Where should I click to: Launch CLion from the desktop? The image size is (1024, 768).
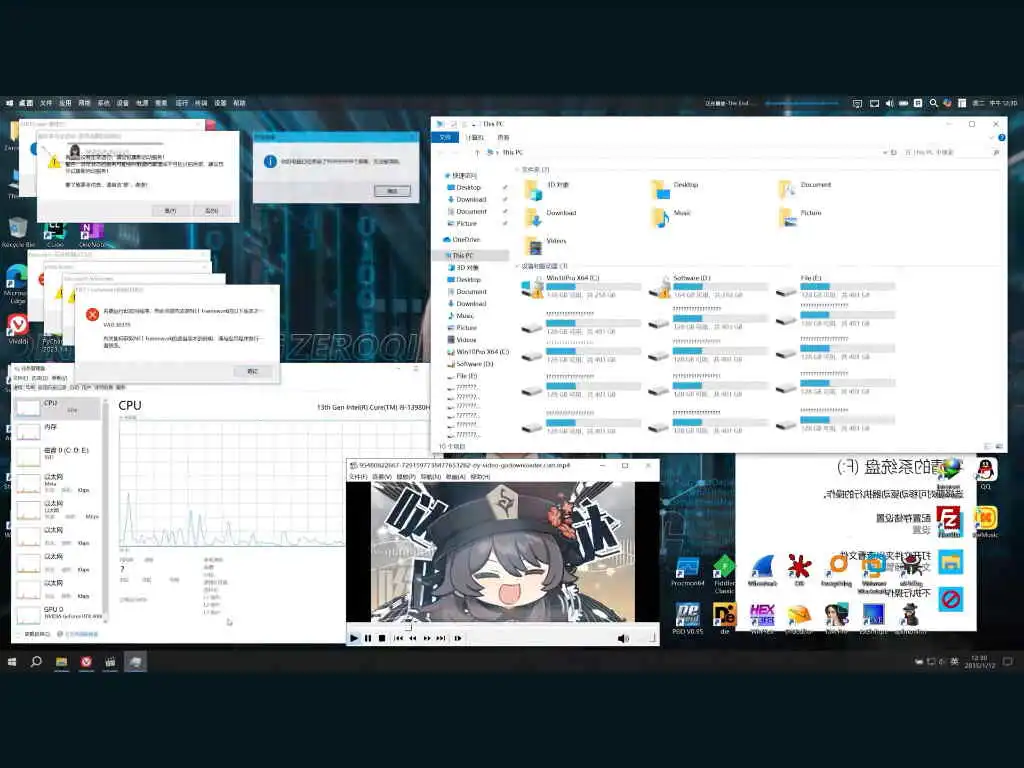[x=54, y=235]
